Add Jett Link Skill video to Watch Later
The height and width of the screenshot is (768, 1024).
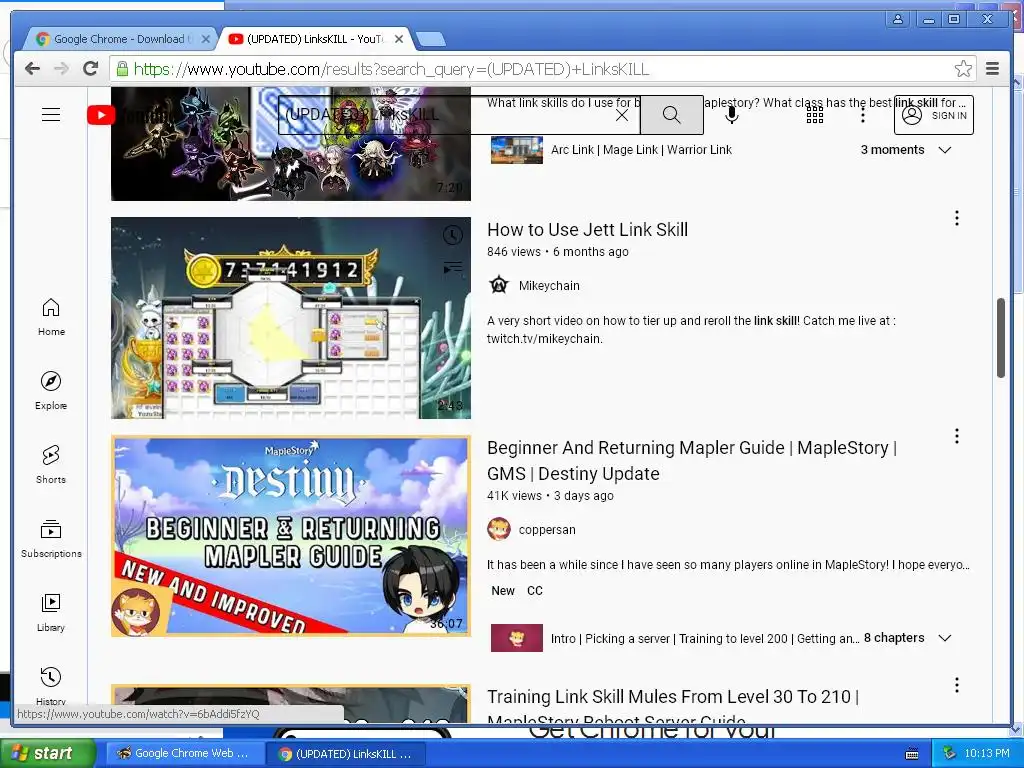453,235
